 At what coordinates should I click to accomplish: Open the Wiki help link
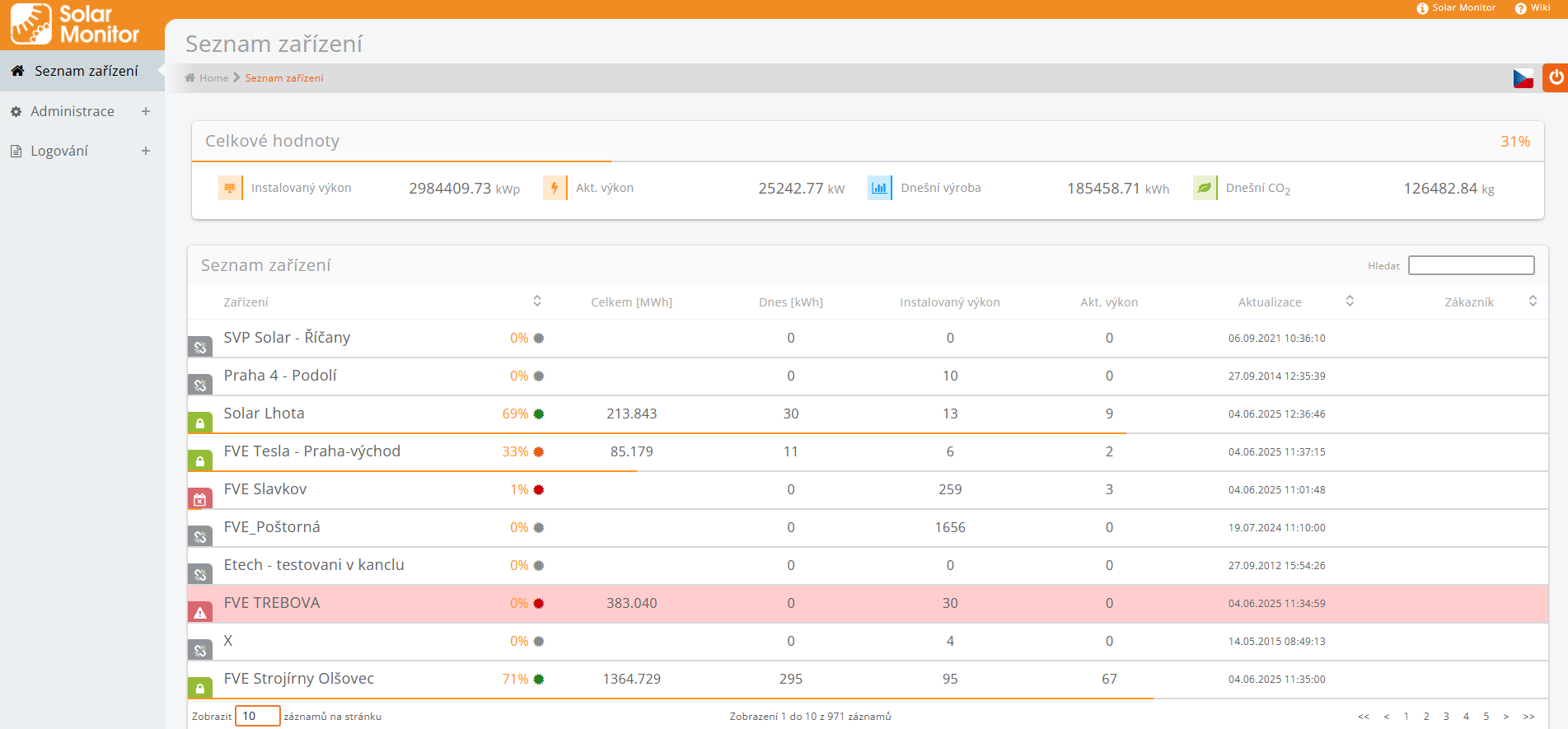coord(1533,8)
